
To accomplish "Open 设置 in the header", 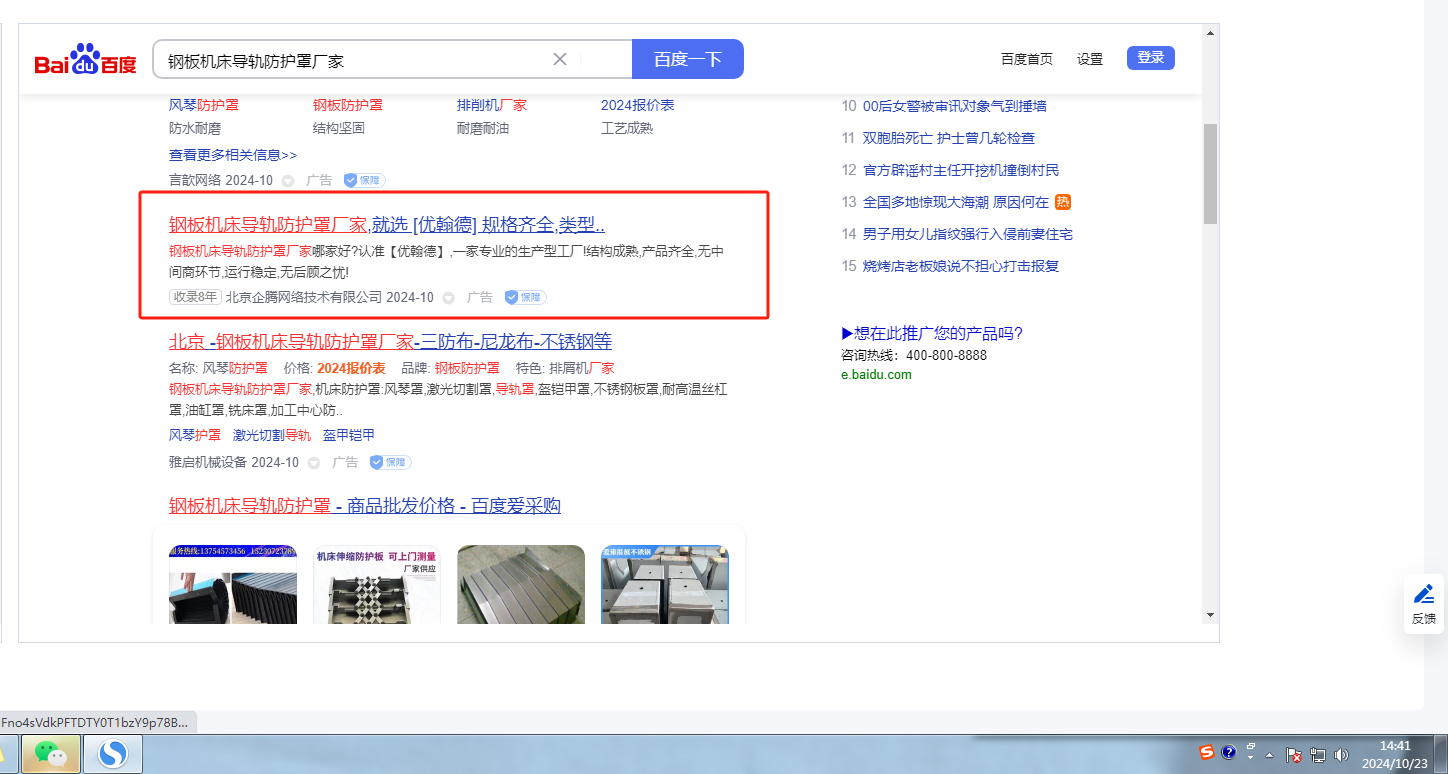I will tap(1090, 59).
